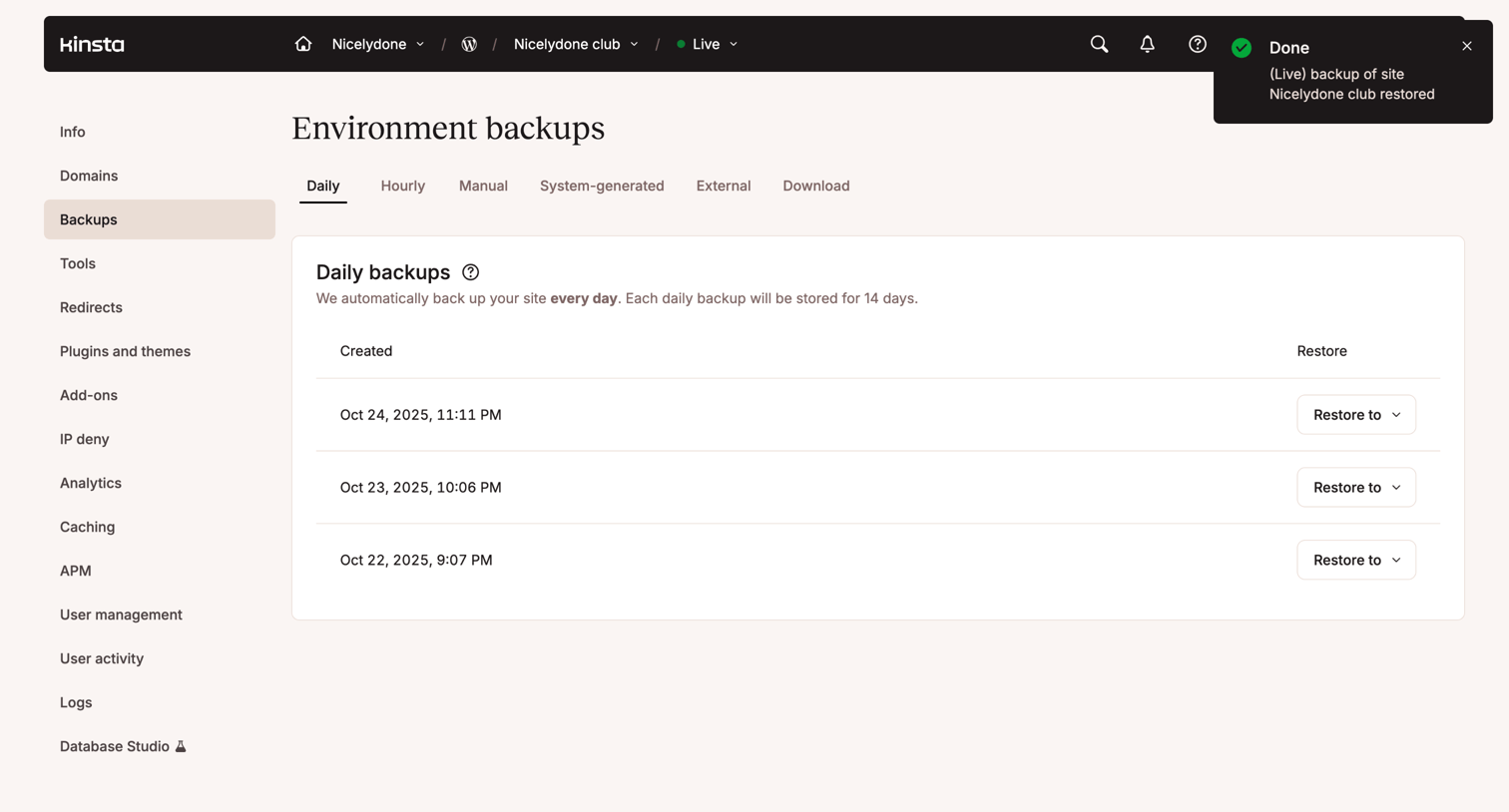Open the Live environment dropdown
This screenshot has width=1509, height=812.
(x=708, y=44)
